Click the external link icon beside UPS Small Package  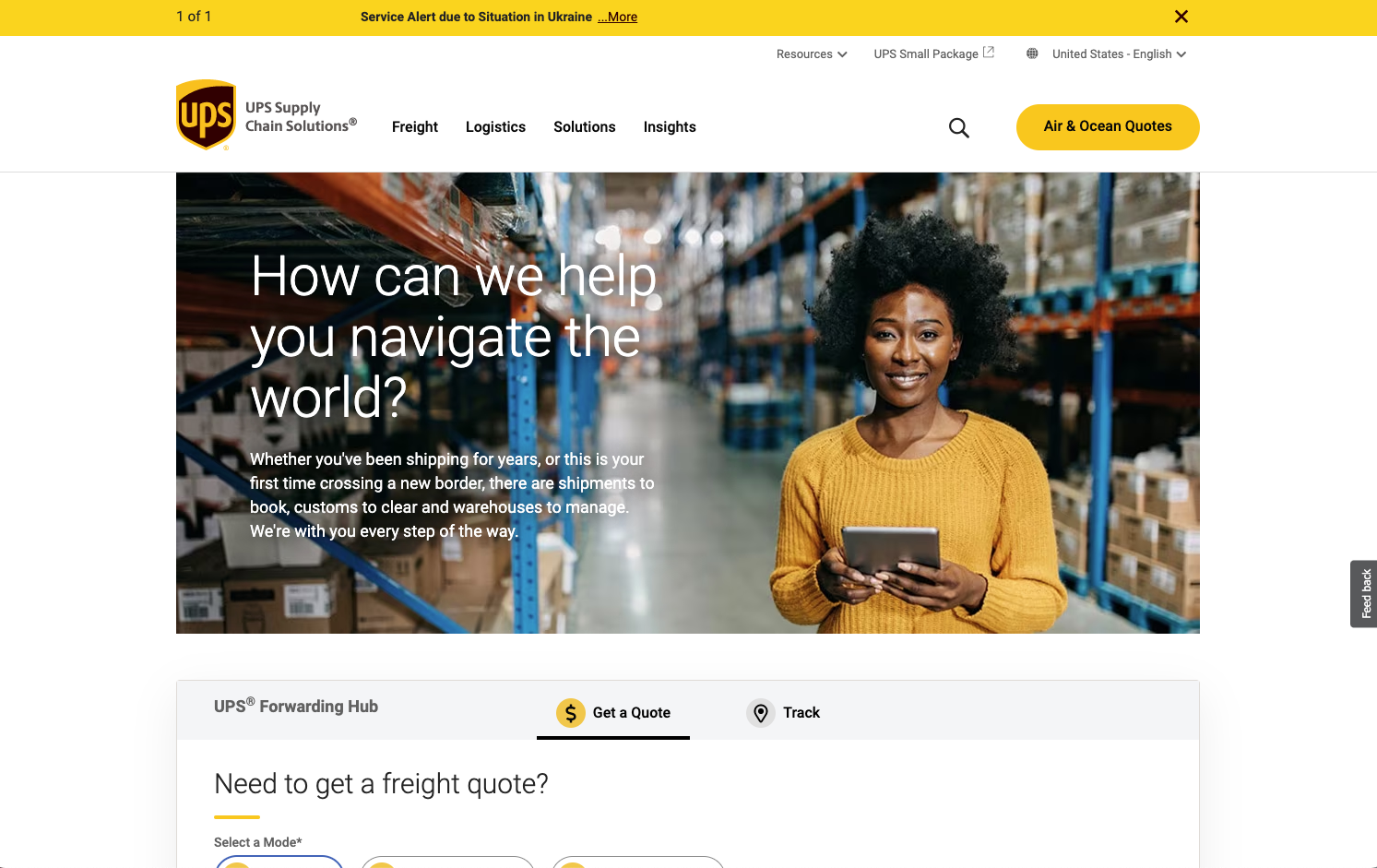(x=989, y=53)
